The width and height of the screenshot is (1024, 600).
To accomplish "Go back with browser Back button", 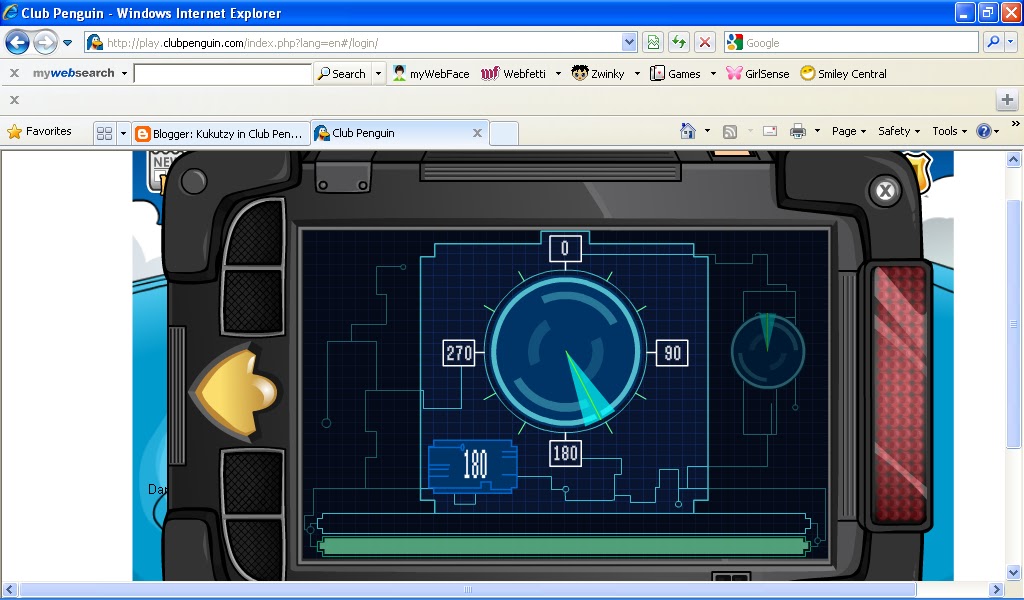I will click(x=18, y=43).
